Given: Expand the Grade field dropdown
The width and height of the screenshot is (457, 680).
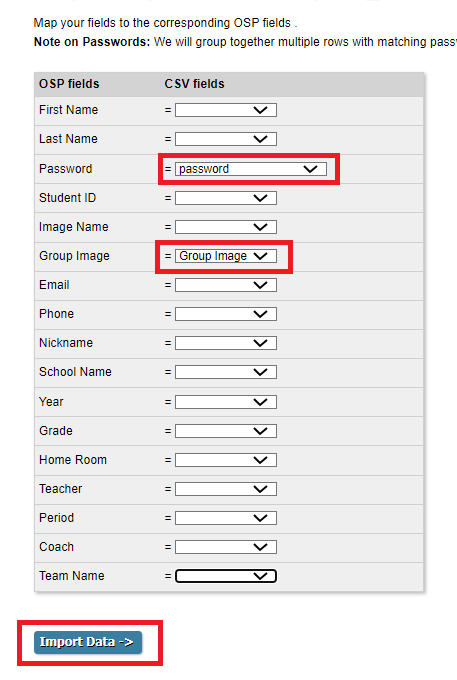Looking at the screenshot, I should 225,431.
